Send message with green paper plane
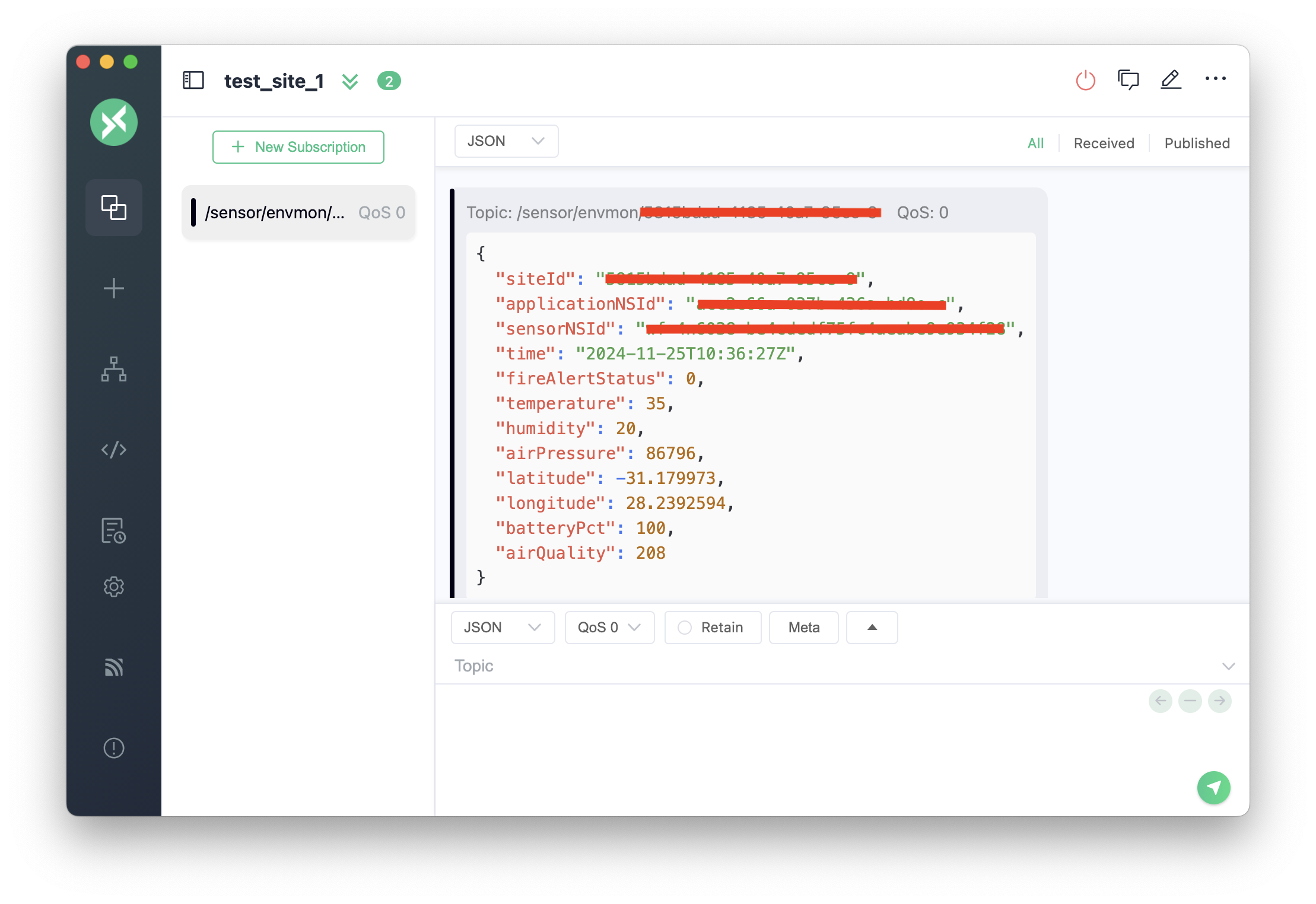The image size is (1316, 904). [1213, 788]
